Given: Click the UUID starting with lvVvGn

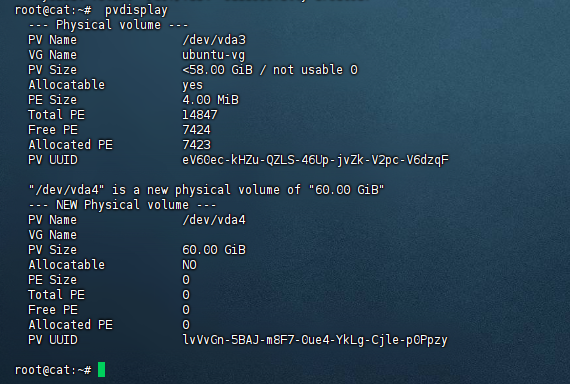Looking at the screenshot, I should coord(315,340).
